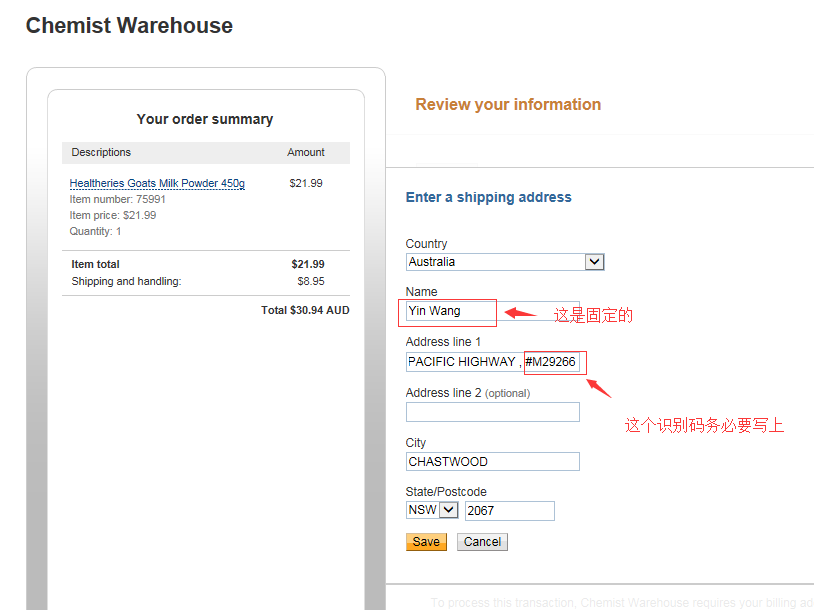Screen dimensions: 814x610
Task: Click the red arrow below the #M29266 code
Action: pyautogui.click(x=599, y=388)
